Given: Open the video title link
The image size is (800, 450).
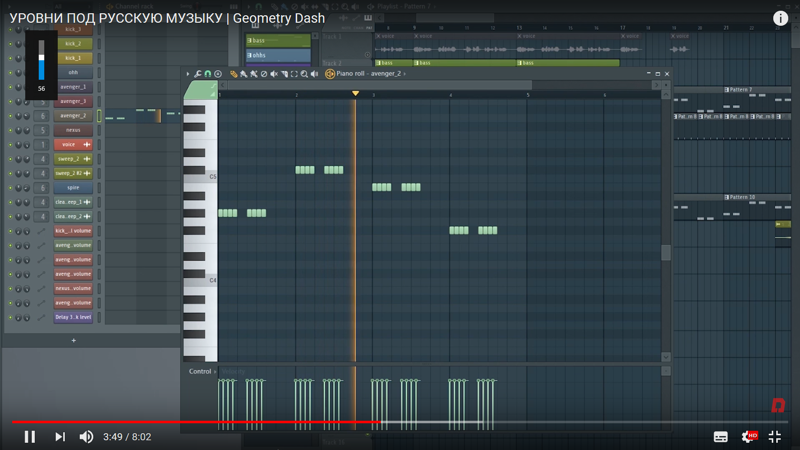Looking at the screenshot, I should (167, 18).
